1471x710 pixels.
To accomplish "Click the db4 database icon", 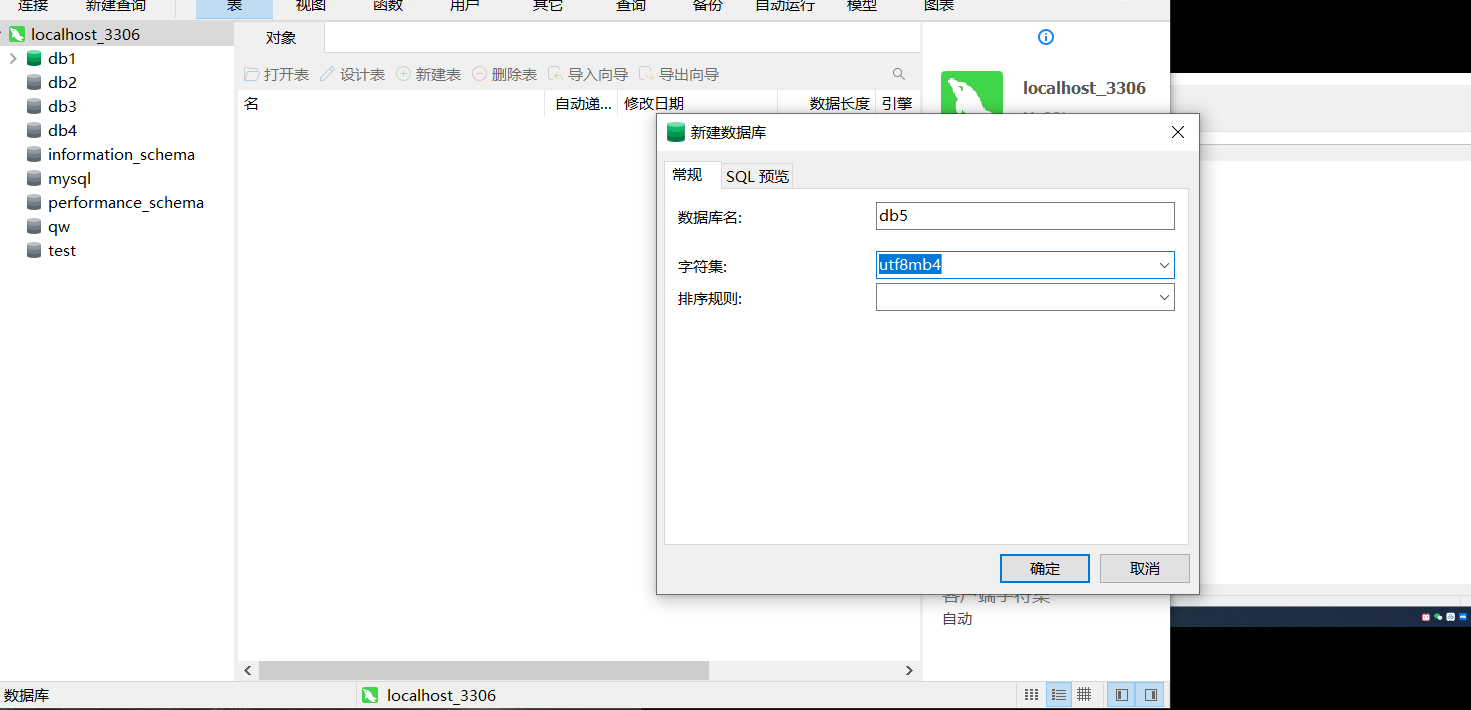I will pos(35,130).
